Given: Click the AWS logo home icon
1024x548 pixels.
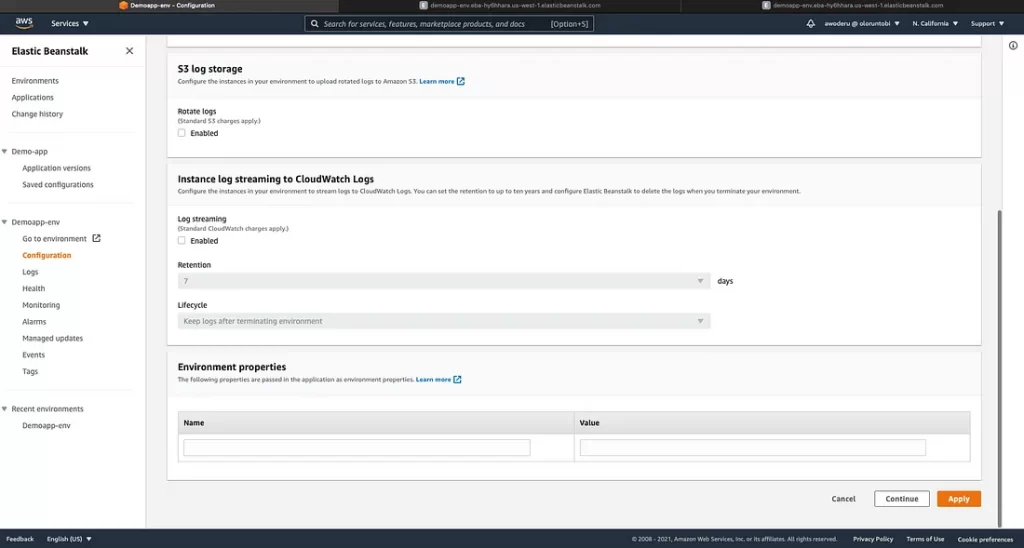Looking at the screenshot, I should 24,22.
